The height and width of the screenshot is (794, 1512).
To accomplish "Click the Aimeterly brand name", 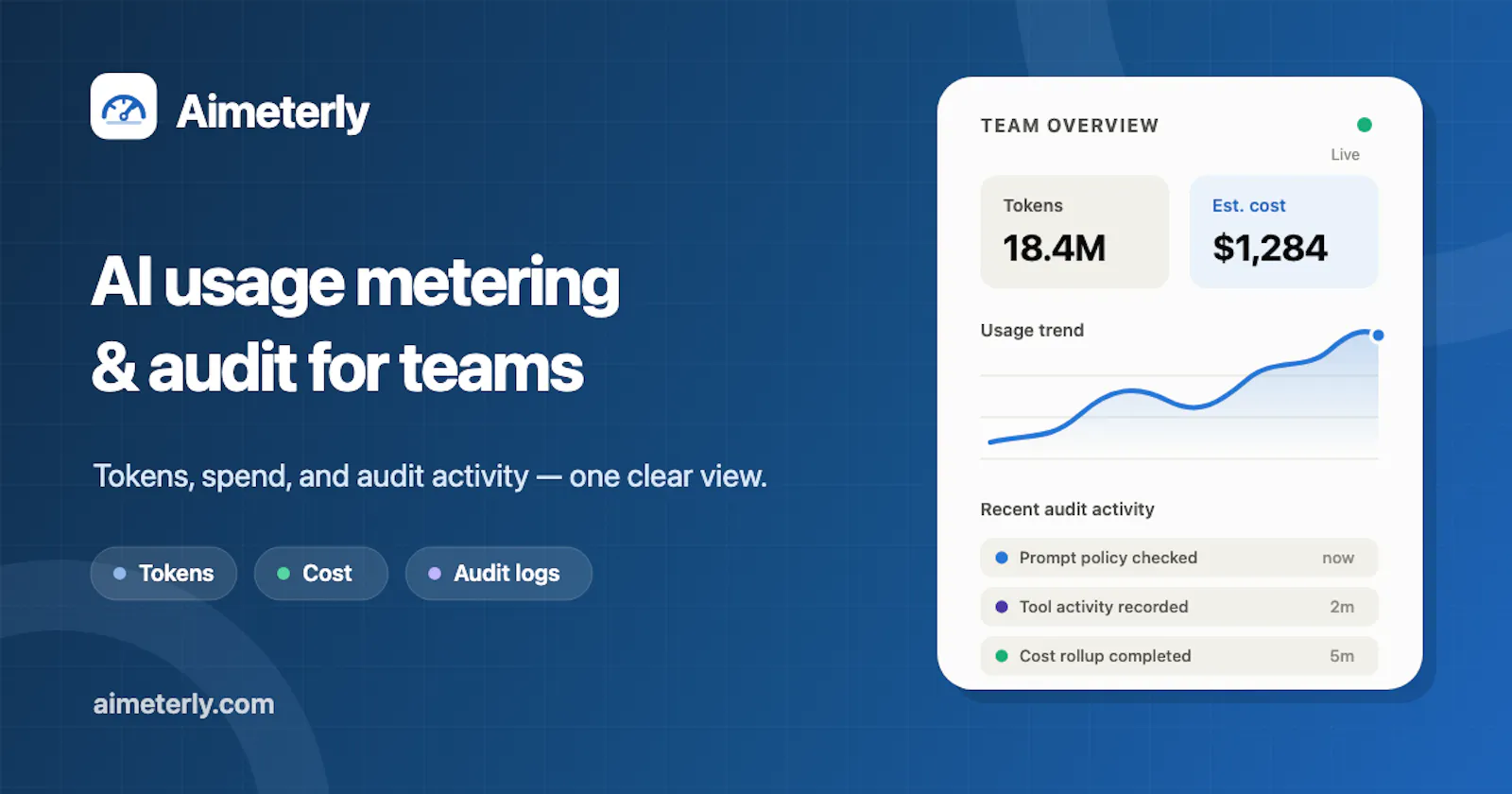I will pos(272,112).
